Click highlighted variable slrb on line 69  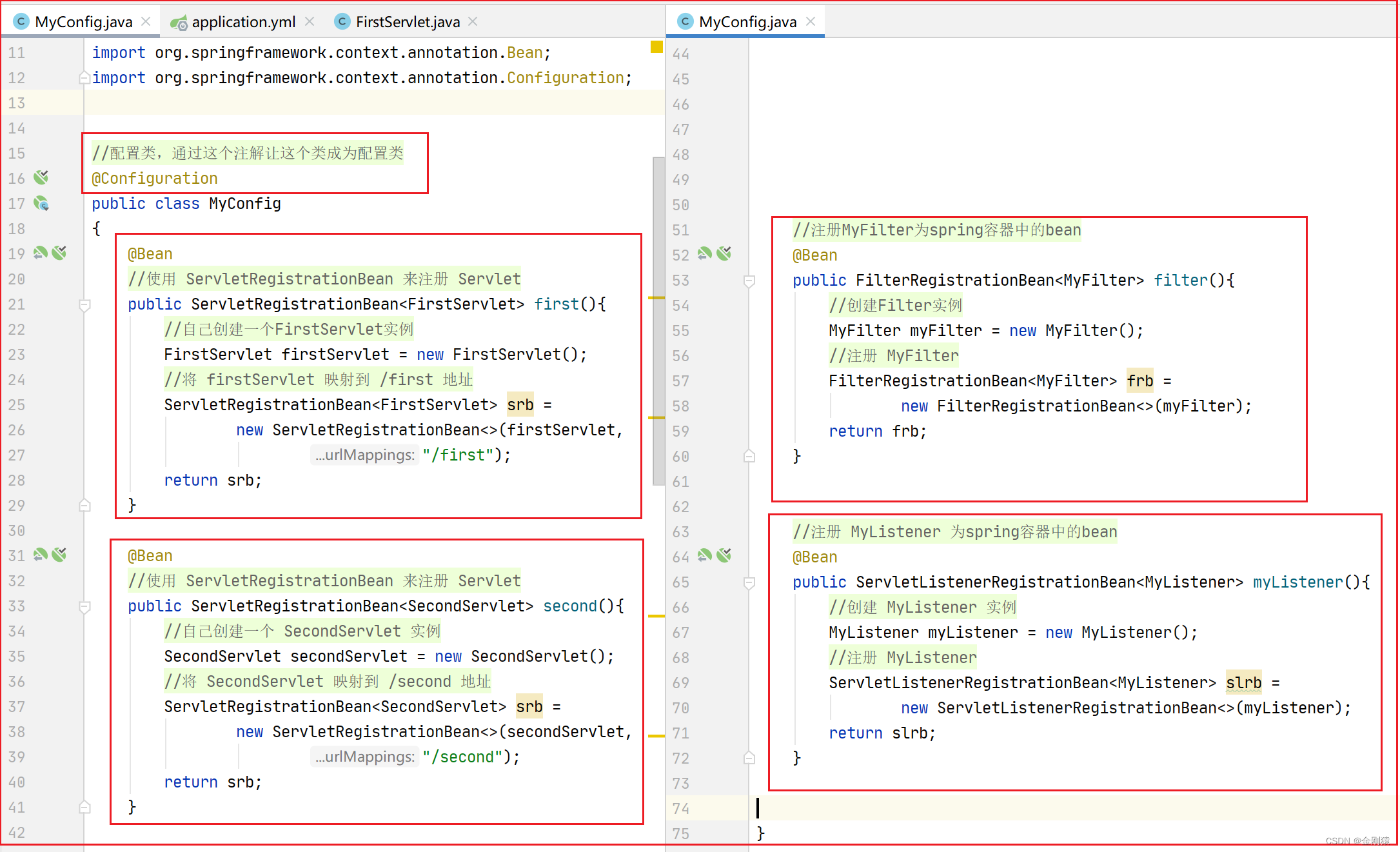pyautogui.click(x=1244, y=682)
